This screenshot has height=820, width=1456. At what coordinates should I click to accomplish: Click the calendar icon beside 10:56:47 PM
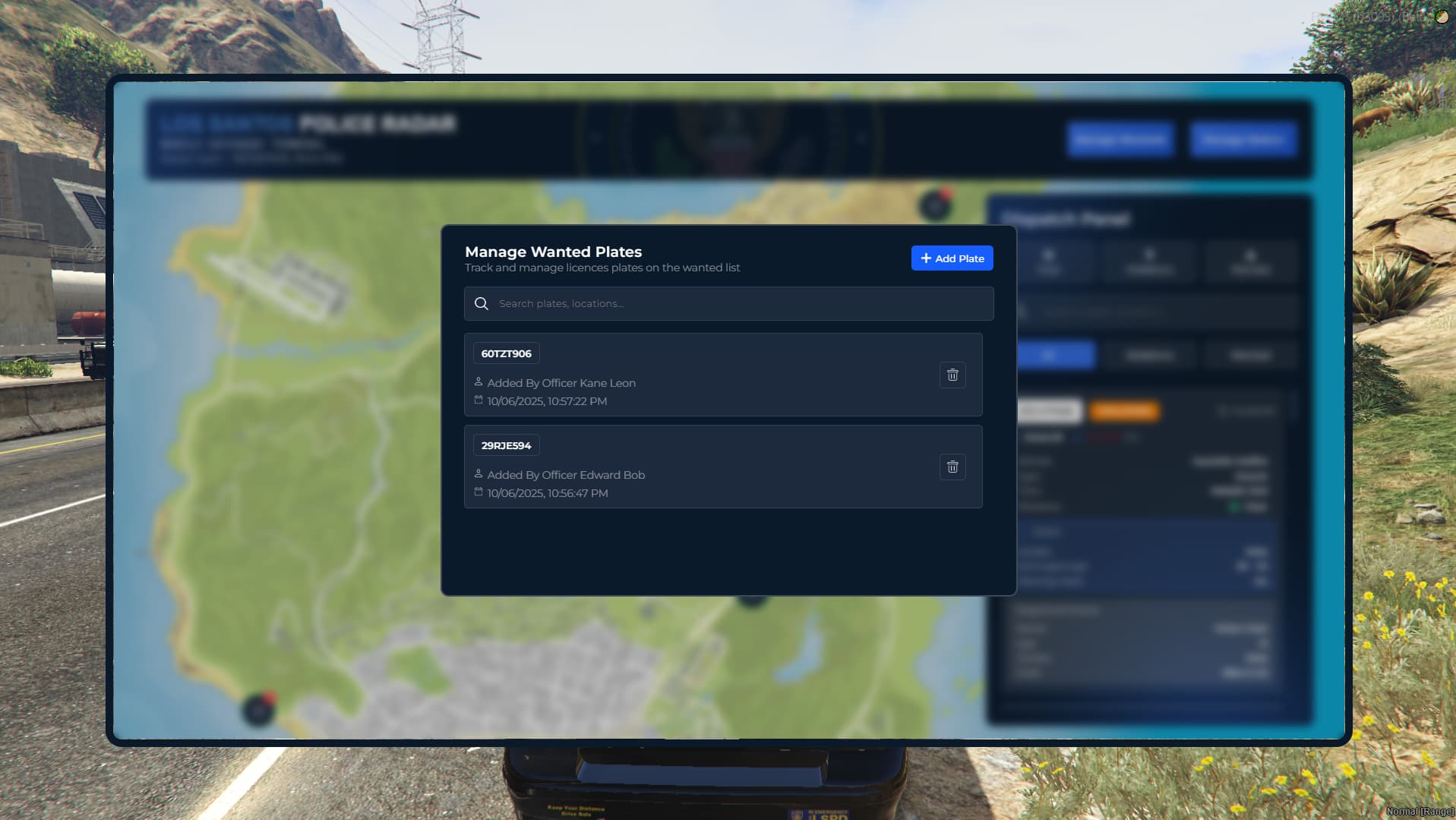(478, 492)
